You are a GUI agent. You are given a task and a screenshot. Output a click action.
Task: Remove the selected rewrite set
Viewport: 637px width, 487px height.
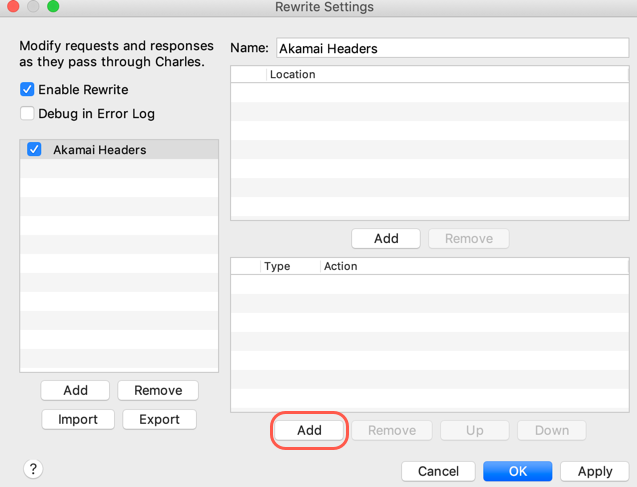tap(158, 390)
